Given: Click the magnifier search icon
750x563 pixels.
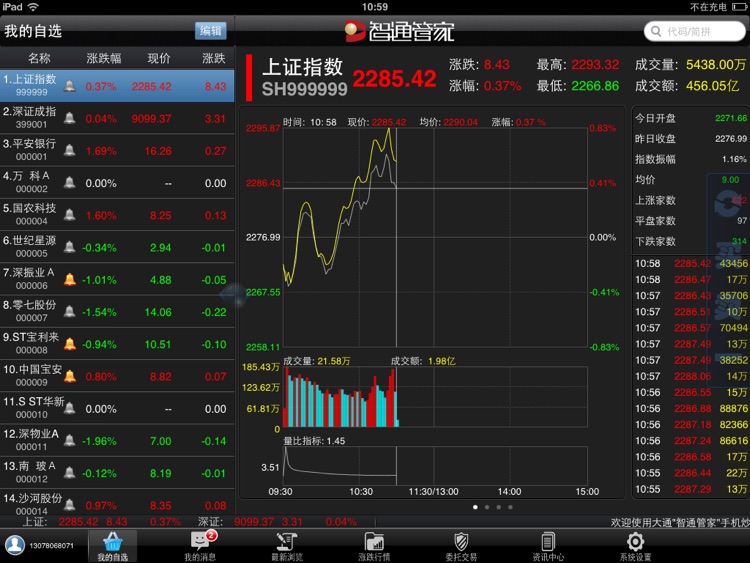Looking at the screenshot, I should [656, 32].
